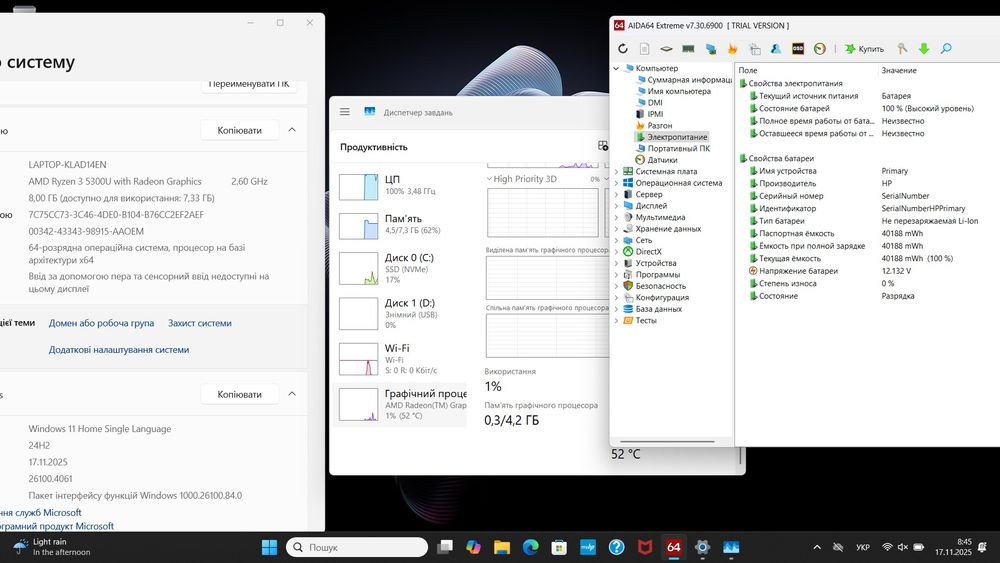This screenshot has height=563, width=1000.
Task: Open the report icon in AIDA64 toolbar
Action: [x=645, y=48]
